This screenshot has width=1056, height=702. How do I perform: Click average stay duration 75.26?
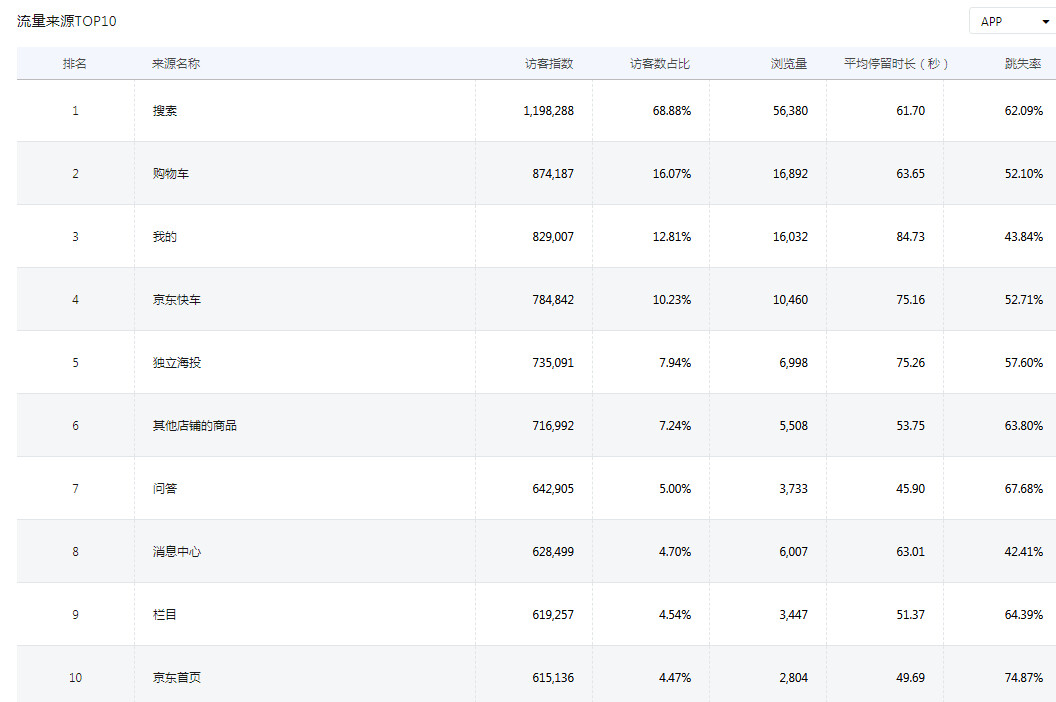(911, 362)
